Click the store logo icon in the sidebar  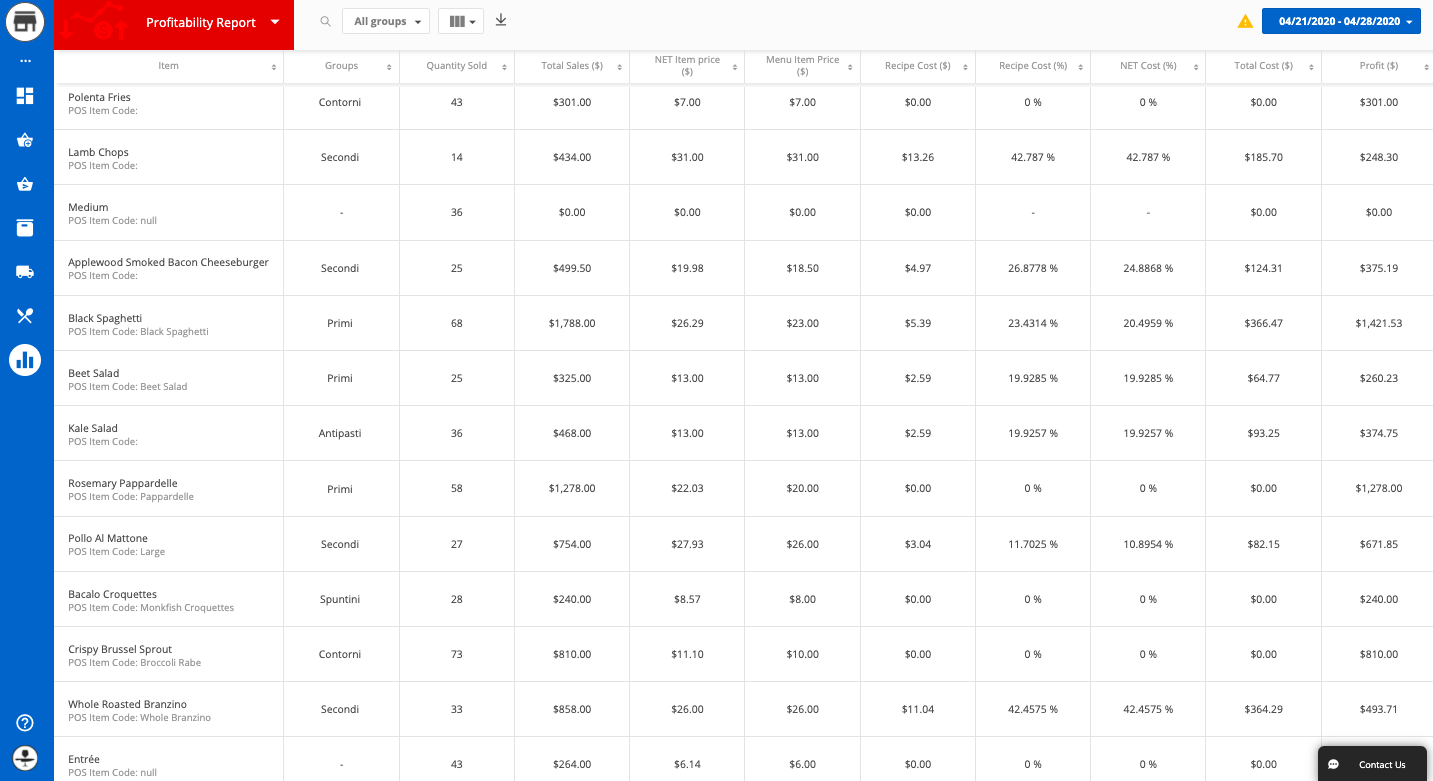[x=25, y=22]
